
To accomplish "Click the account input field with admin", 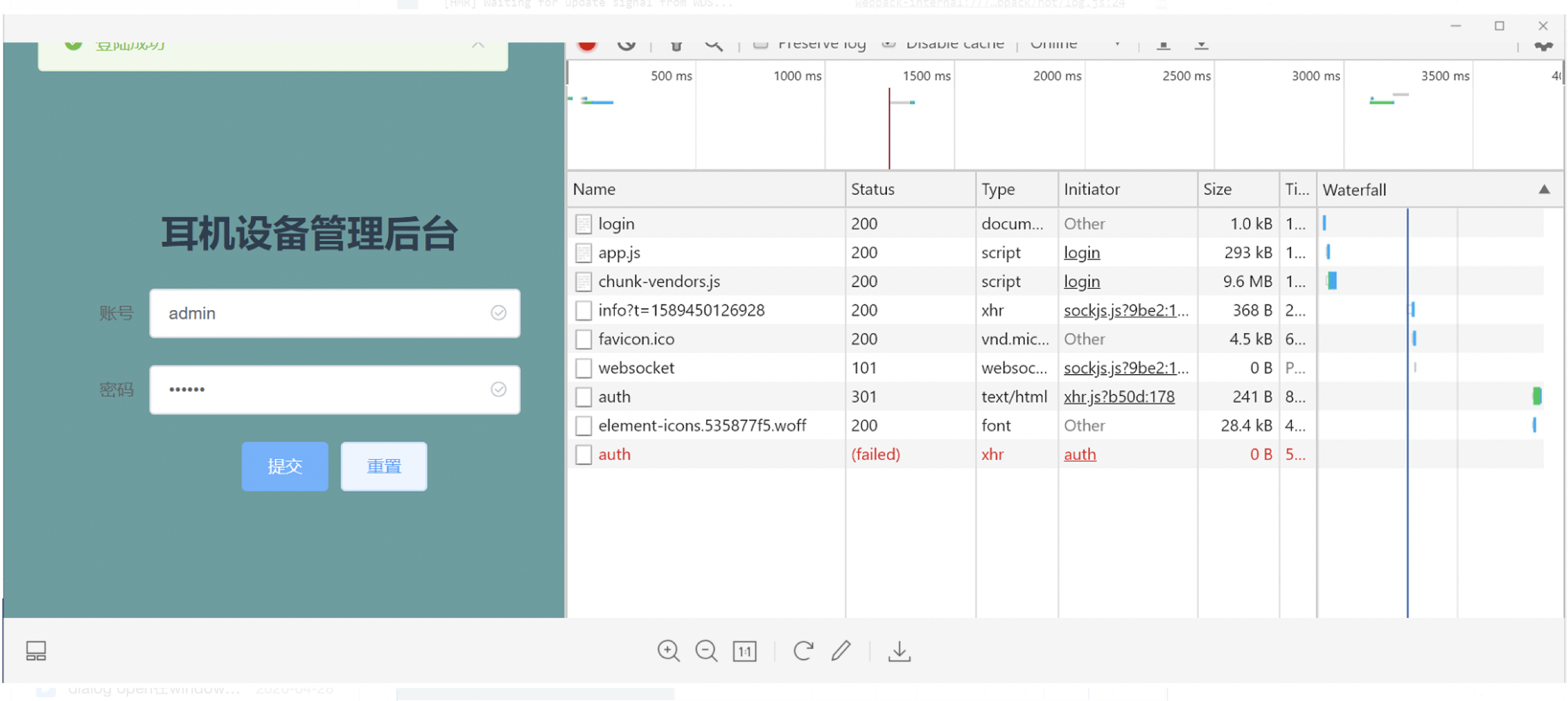I will (x=335, y=313).
